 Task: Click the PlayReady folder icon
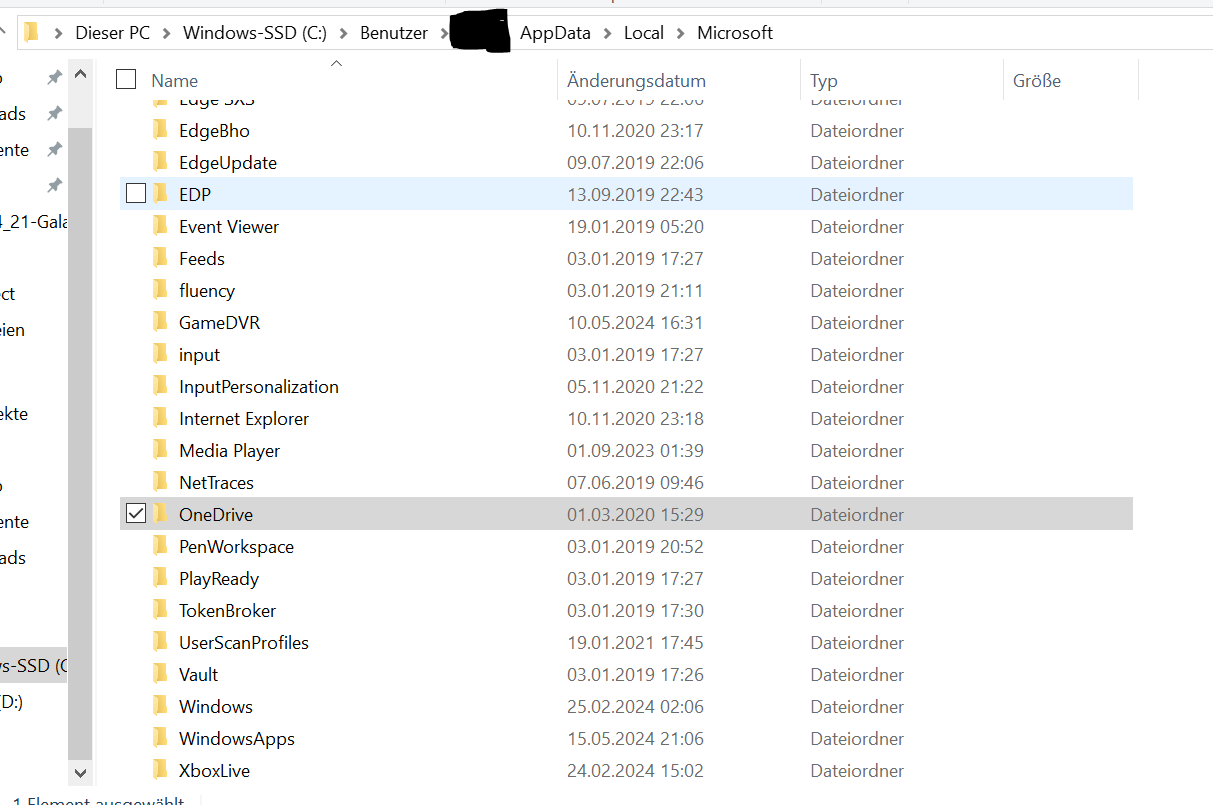160,578
